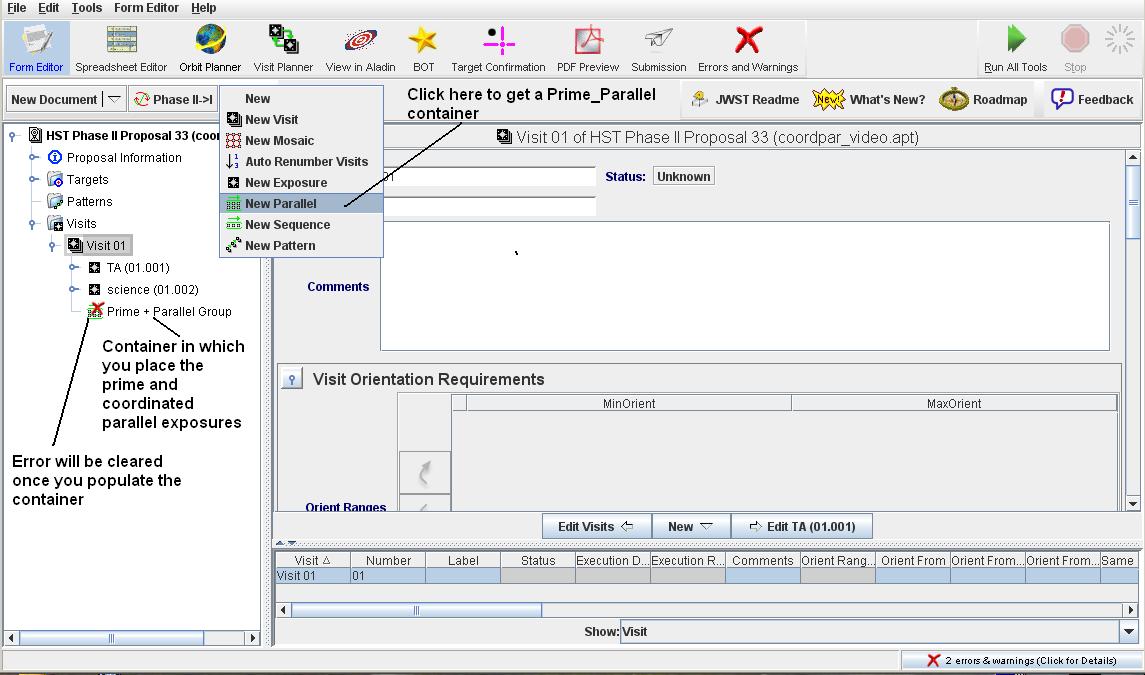Collapse the Visits tree node

point(33,224)
